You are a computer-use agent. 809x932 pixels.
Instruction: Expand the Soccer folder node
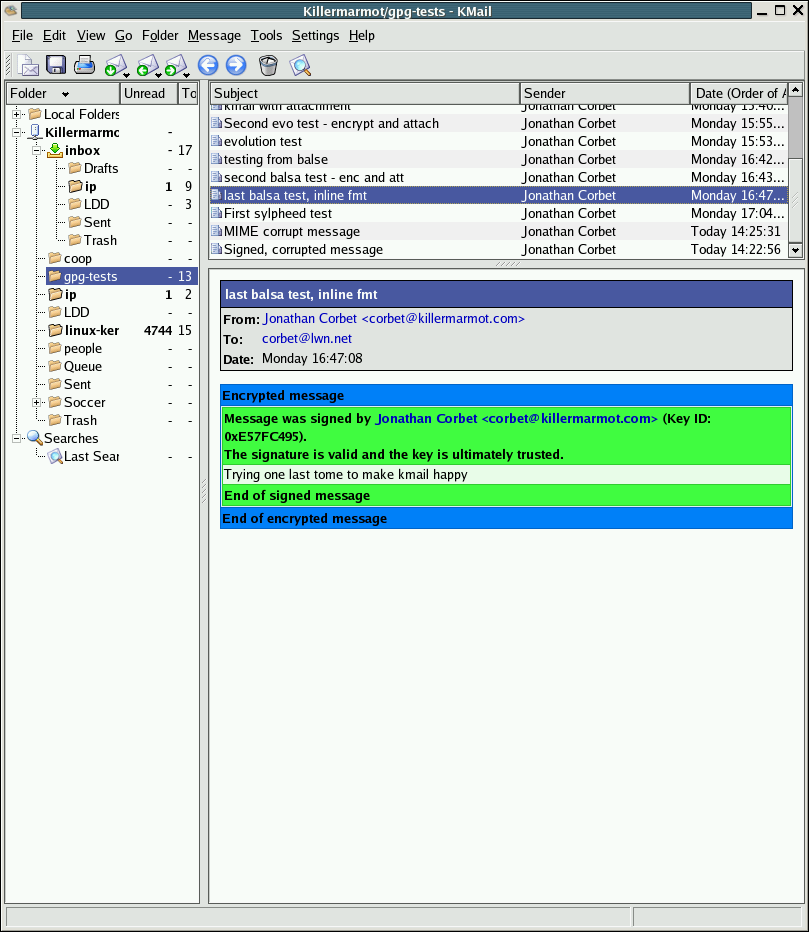[36, 402]
